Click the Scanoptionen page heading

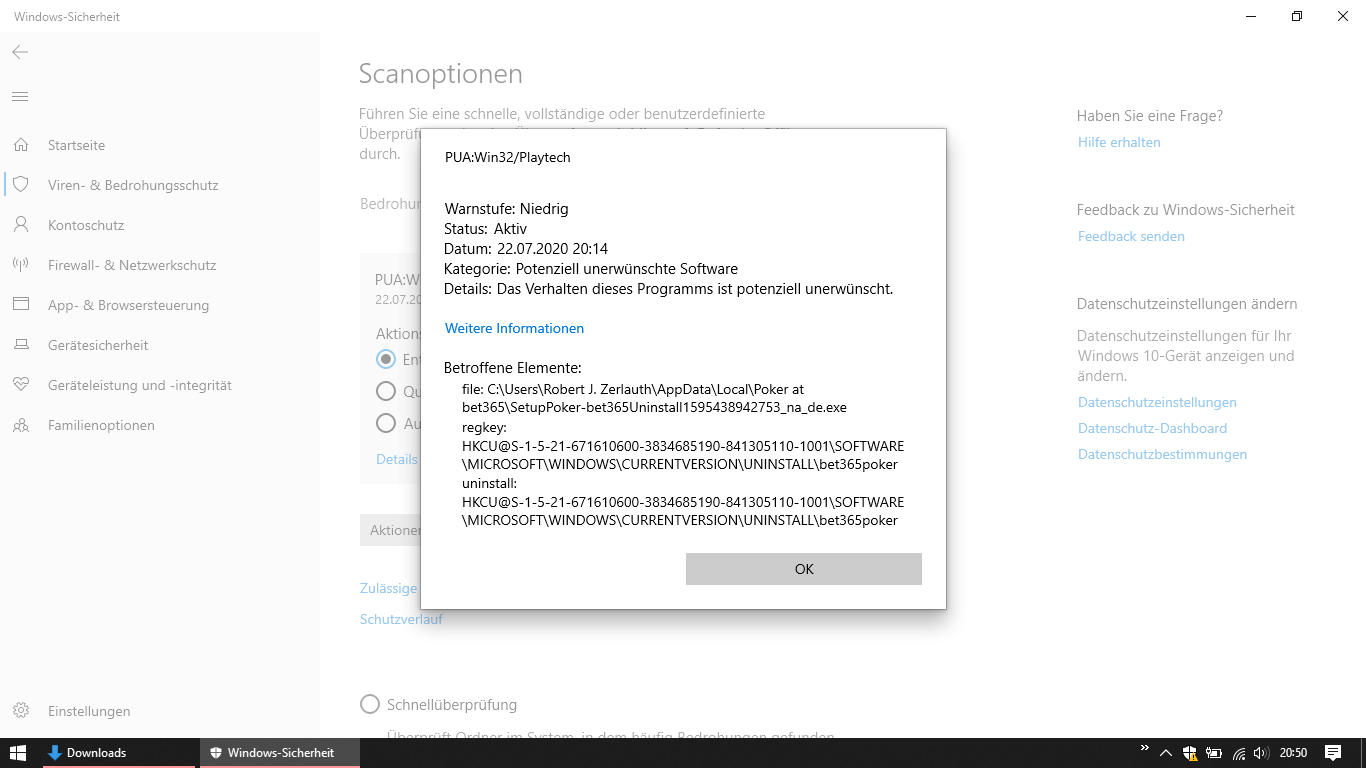441,74
